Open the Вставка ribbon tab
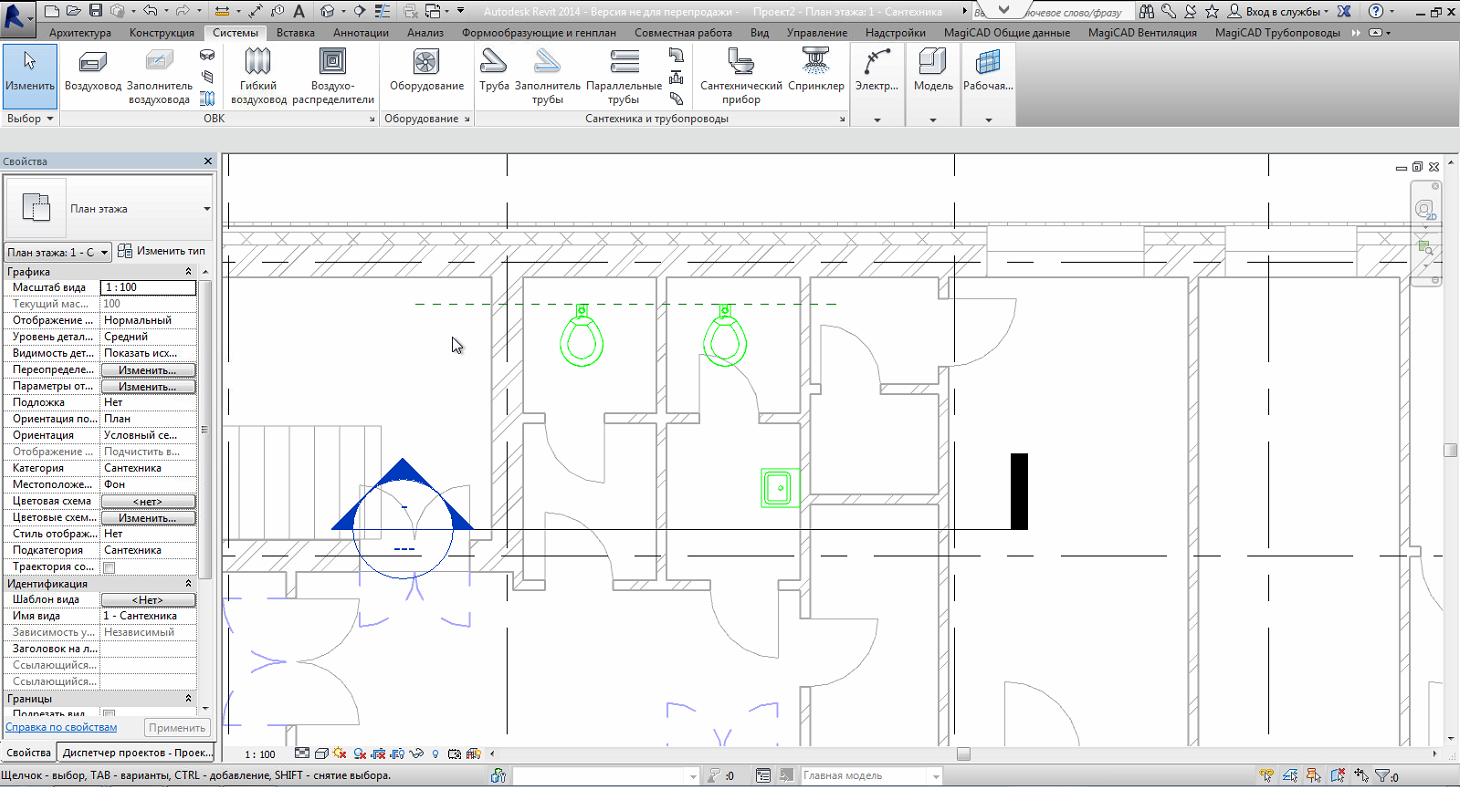 (x=296, y=32)
